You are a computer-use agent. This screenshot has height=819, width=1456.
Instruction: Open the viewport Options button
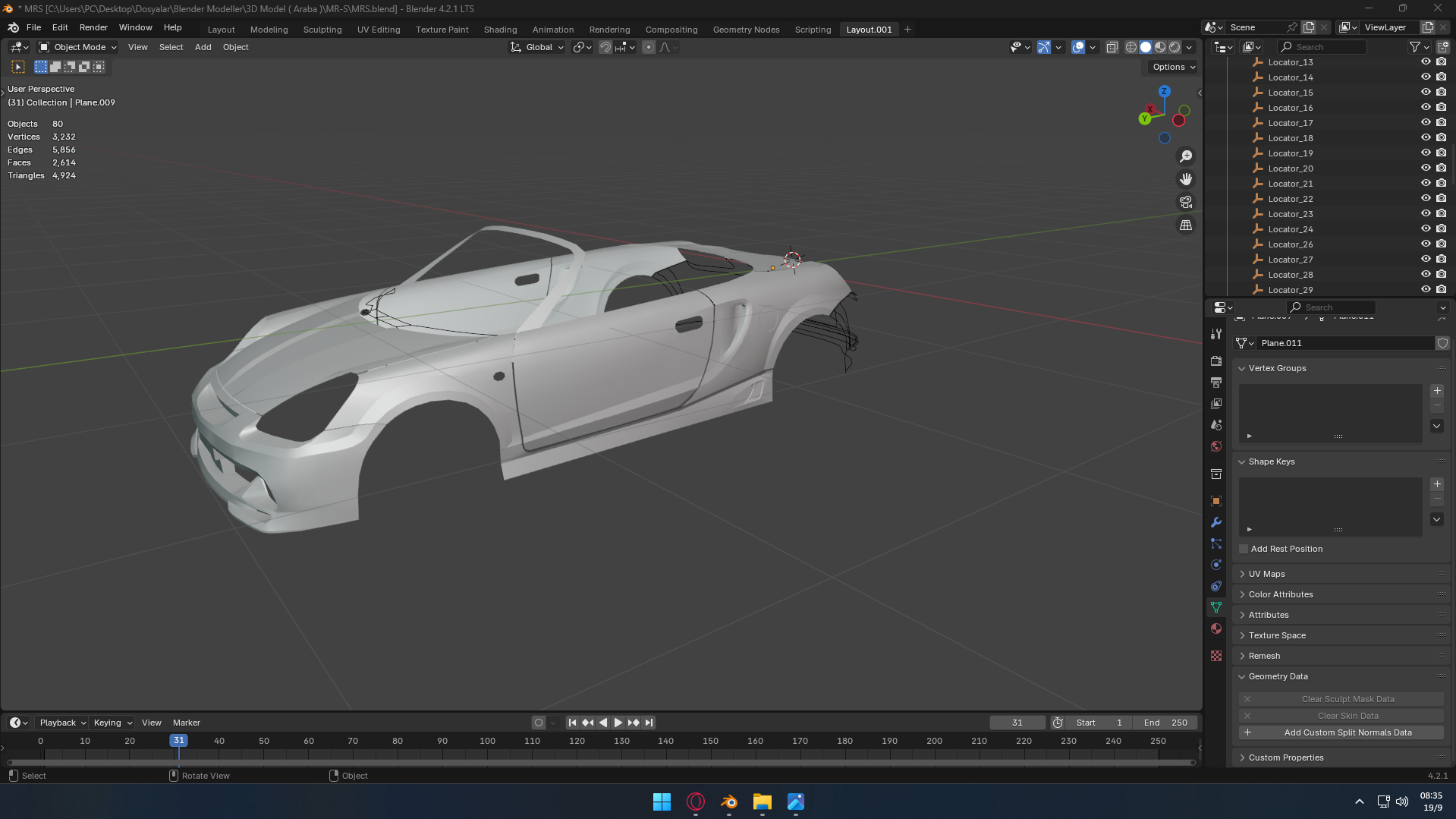[x=1173, y=67]
